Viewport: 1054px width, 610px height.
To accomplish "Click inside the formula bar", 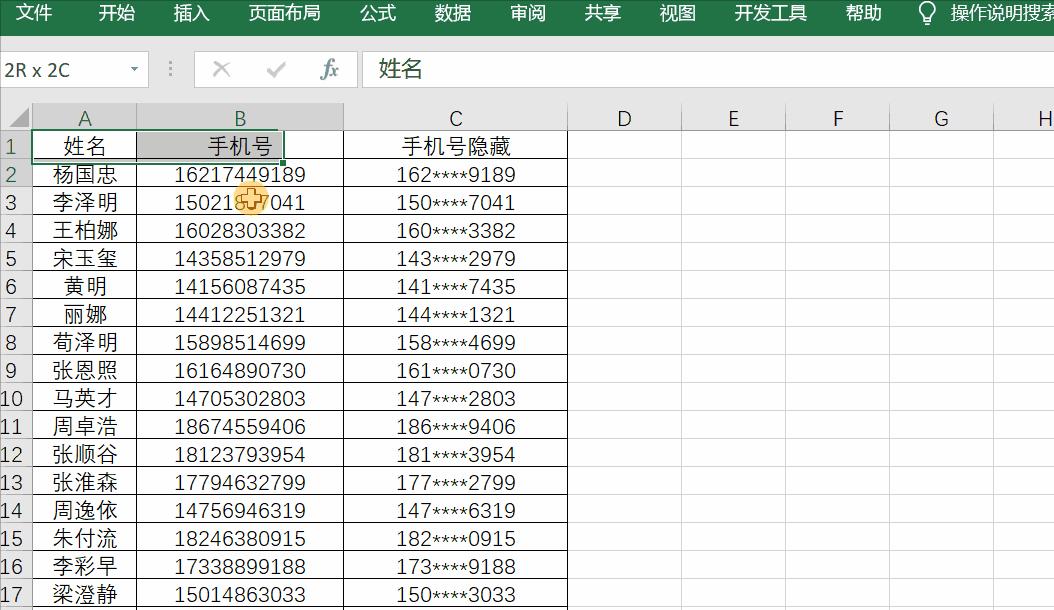I will tap(600, 69).
